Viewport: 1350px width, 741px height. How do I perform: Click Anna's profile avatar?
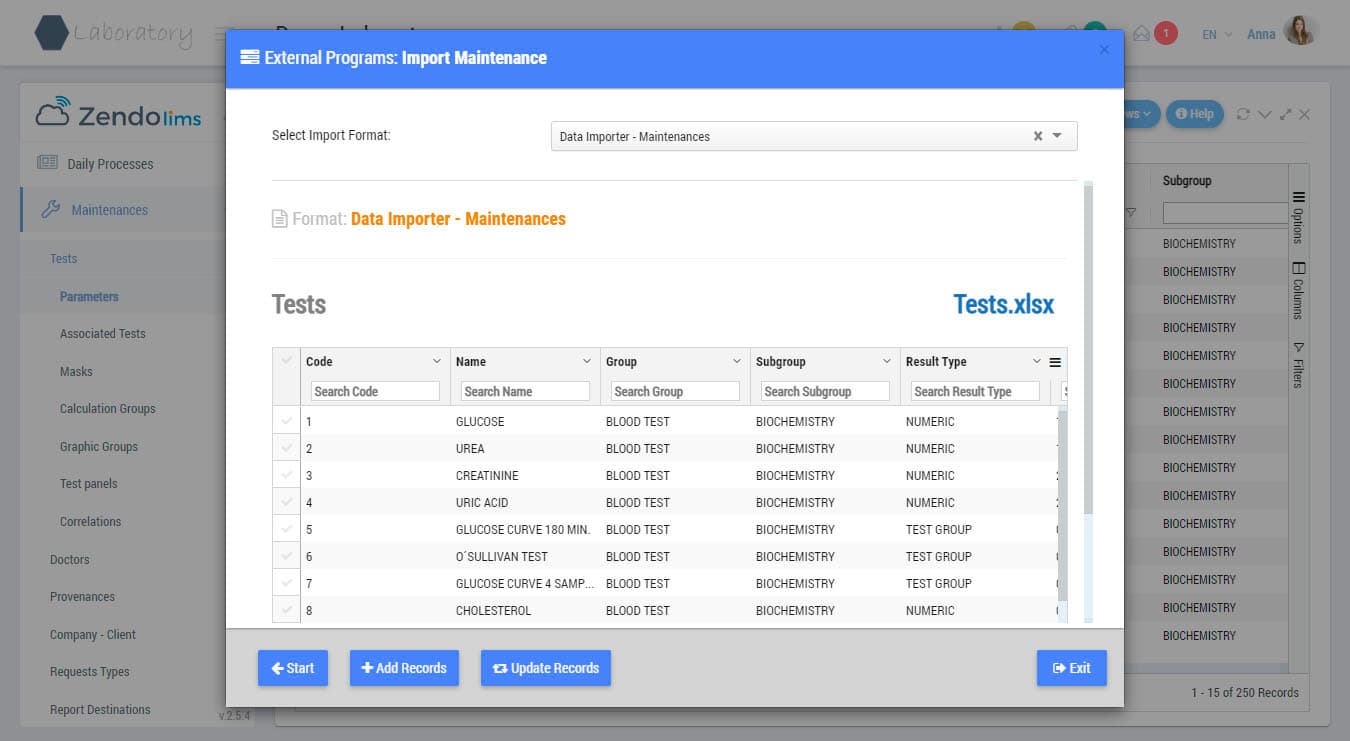click(1299, 33)
